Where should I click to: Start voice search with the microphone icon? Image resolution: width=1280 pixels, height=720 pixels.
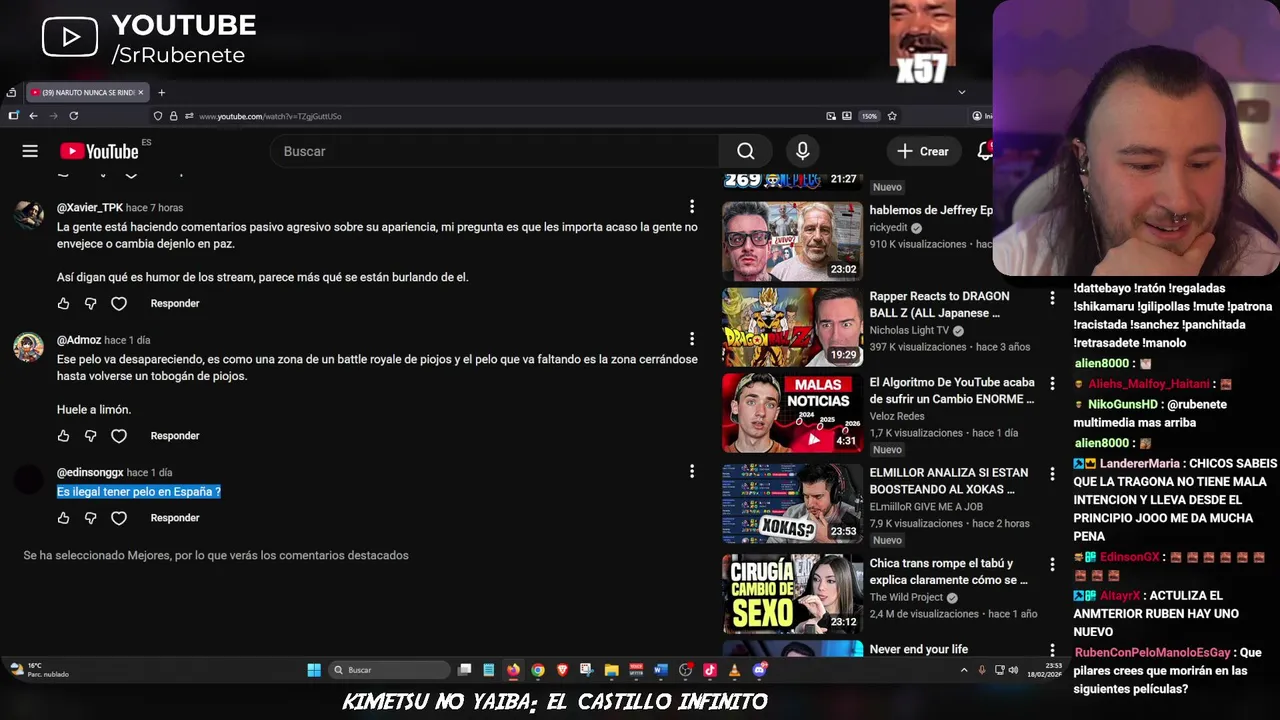coord(802,151)
